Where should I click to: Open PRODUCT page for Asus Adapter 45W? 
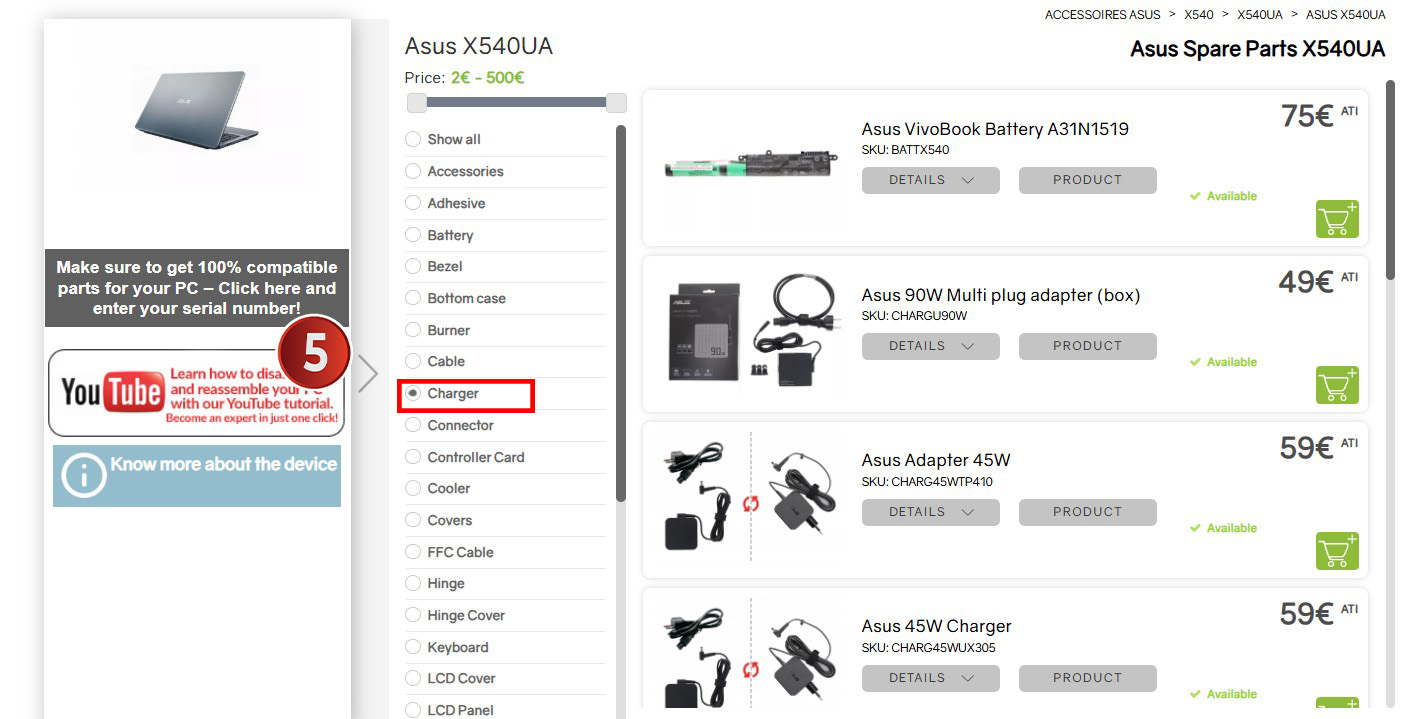click(1088, 512)
